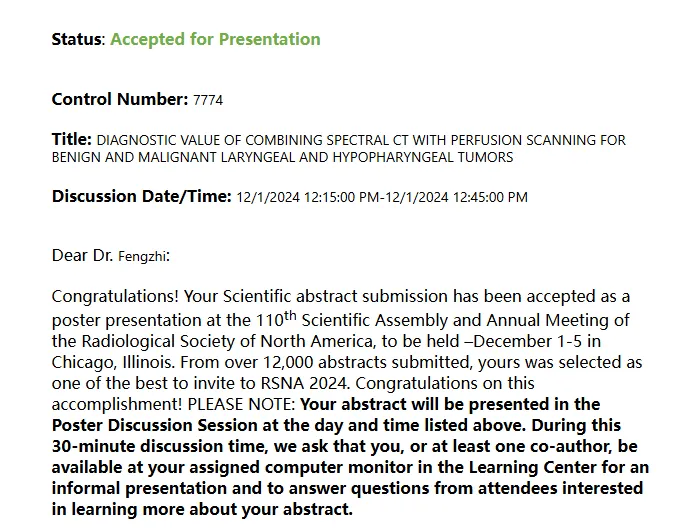This screenshot has height=528, width=696.
Task: Click the PLEASE NOTE: text
Action: (x=241, y=404)
